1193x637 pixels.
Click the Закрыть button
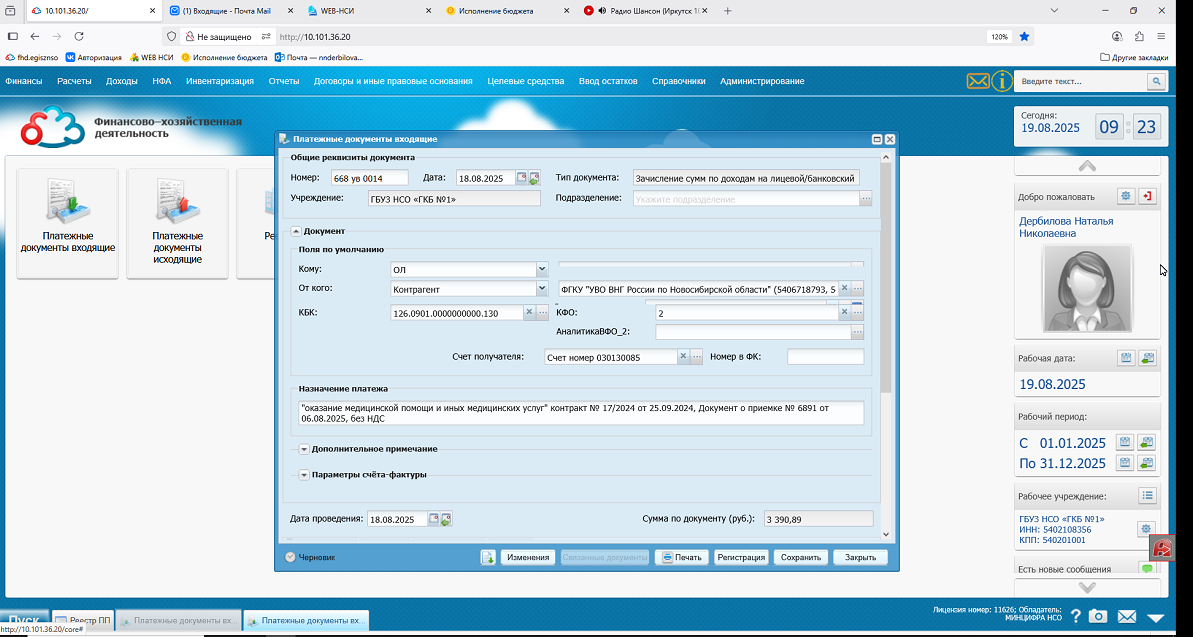(860, 557)
